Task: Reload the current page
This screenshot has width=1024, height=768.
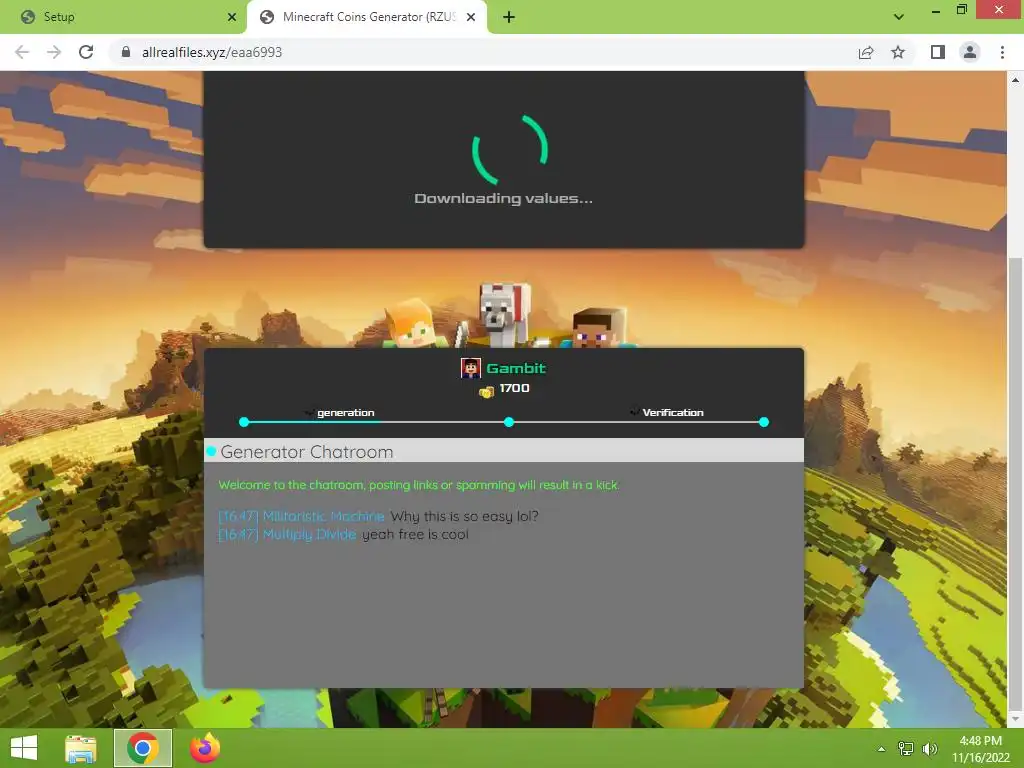Action: [86, 52]
